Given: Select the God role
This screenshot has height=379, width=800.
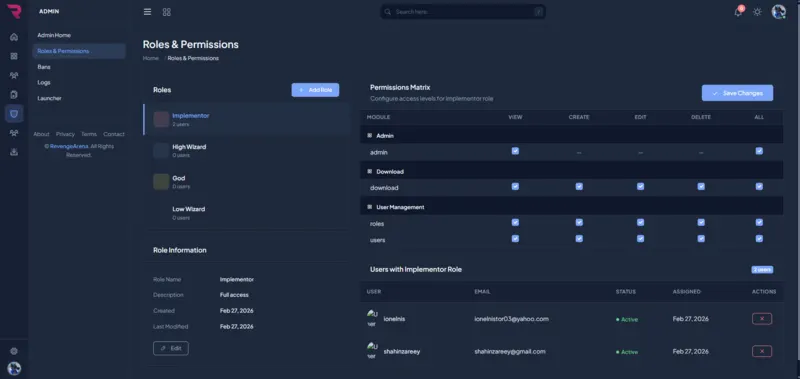Looking at the screenshot, I should 247,182.
